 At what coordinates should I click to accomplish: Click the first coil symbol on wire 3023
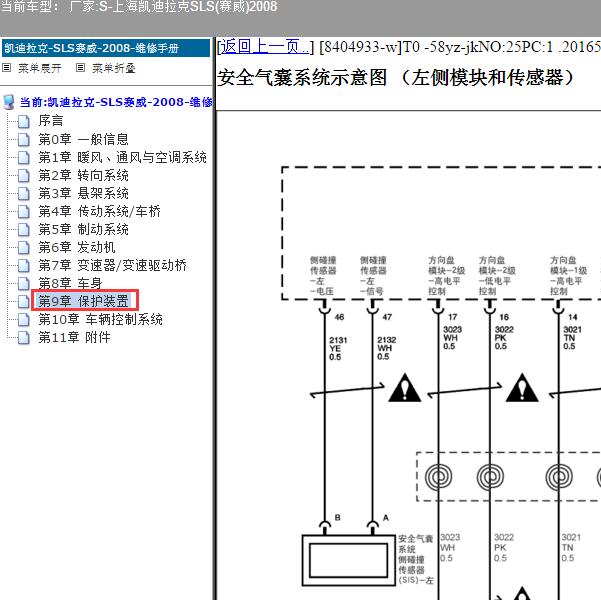438,477
